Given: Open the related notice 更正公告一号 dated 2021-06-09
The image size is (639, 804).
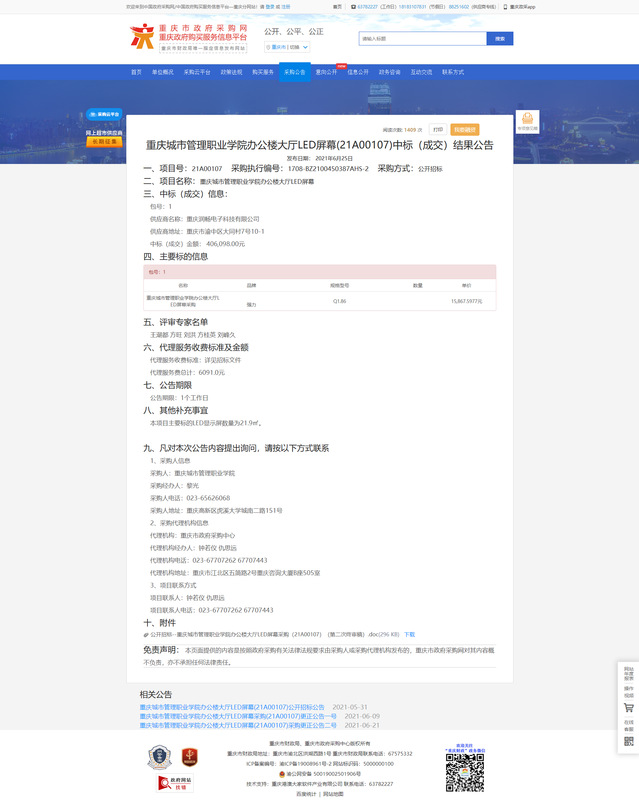Looking at the screenshot, I should point(238,716).
